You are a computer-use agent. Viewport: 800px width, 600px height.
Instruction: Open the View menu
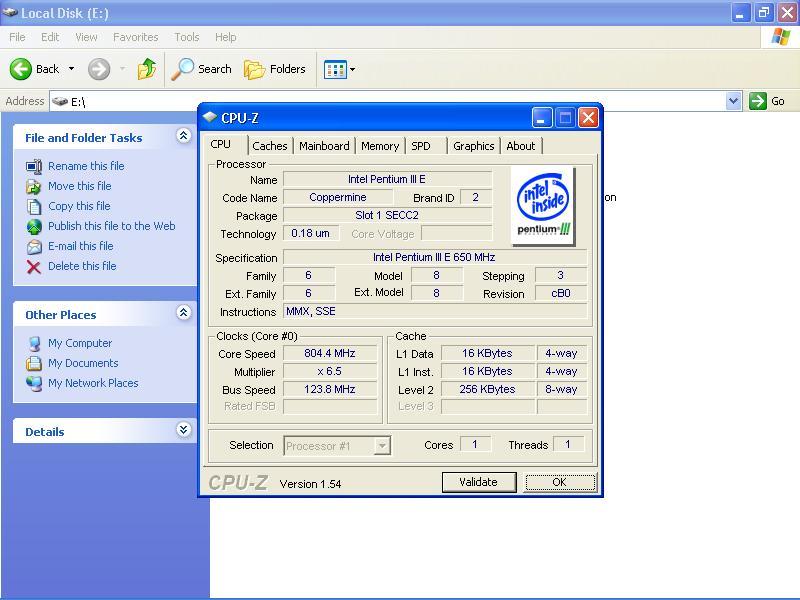click(x=86, y=37)
